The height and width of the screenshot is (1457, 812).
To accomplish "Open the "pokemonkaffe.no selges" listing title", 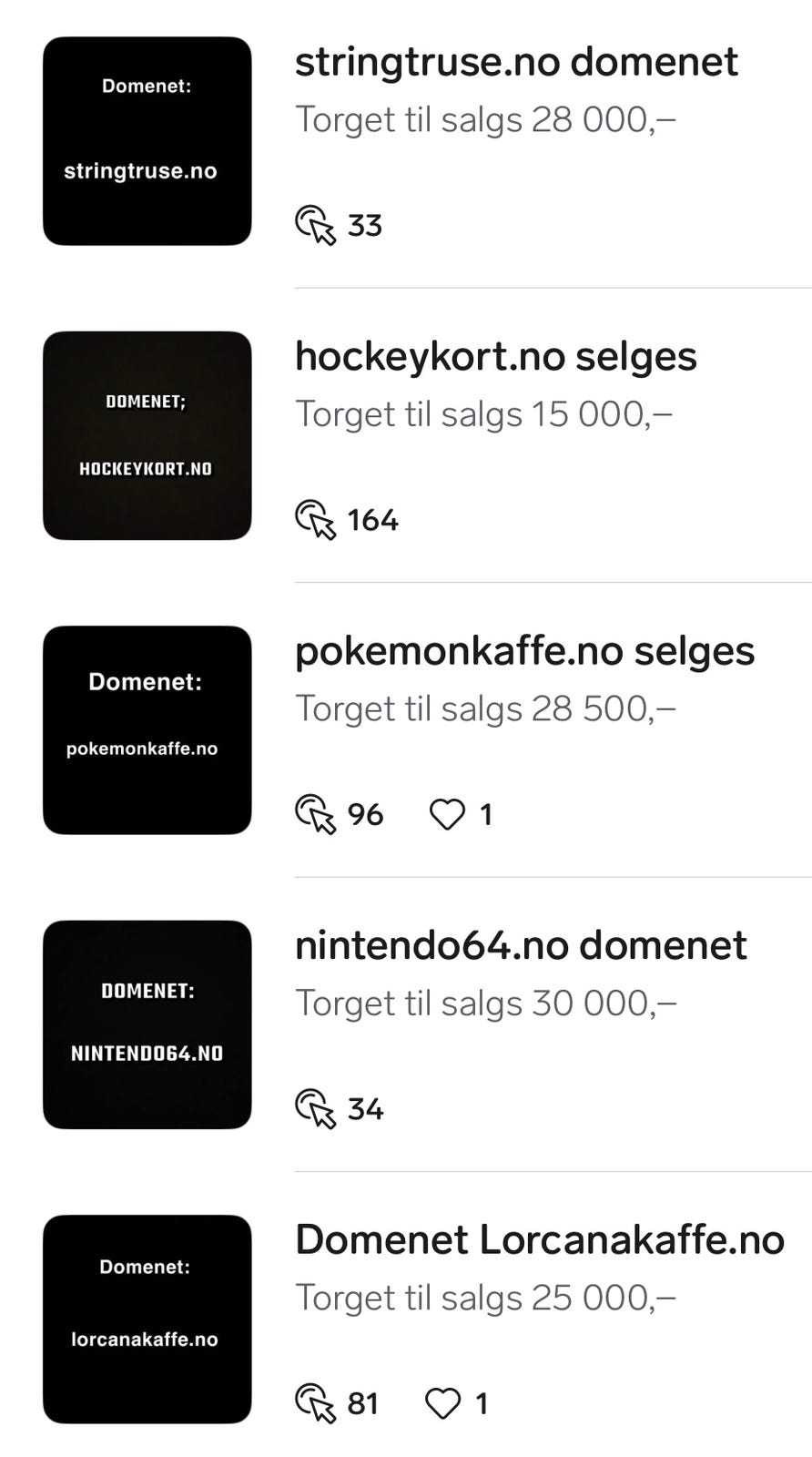I will pos(524,651).
